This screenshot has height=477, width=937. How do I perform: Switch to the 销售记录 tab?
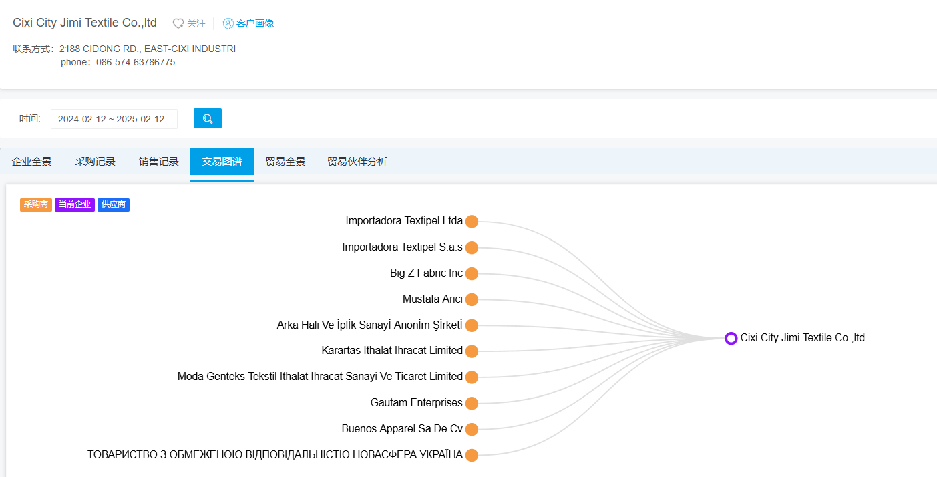(158, 161)
